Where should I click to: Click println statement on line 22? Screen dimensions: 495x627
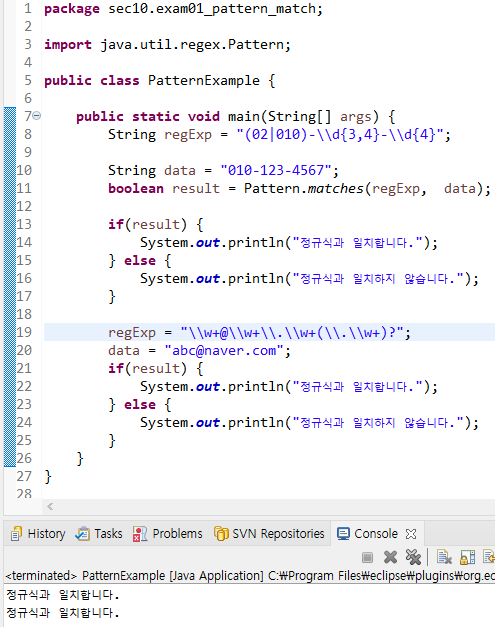click(289, 387)
